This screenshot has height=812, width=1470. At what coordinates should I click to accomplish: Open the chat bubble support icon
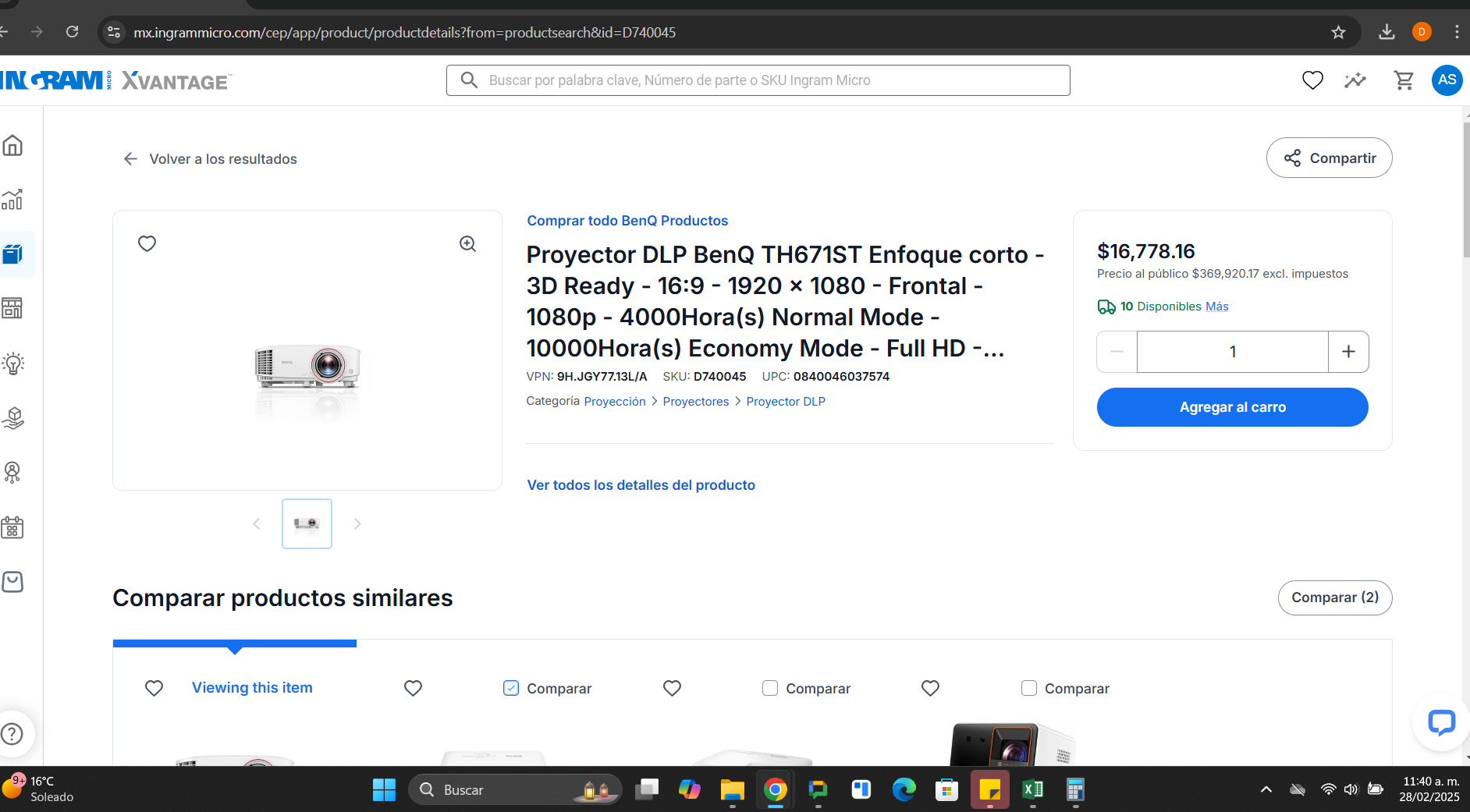(x=1441, y=722)
